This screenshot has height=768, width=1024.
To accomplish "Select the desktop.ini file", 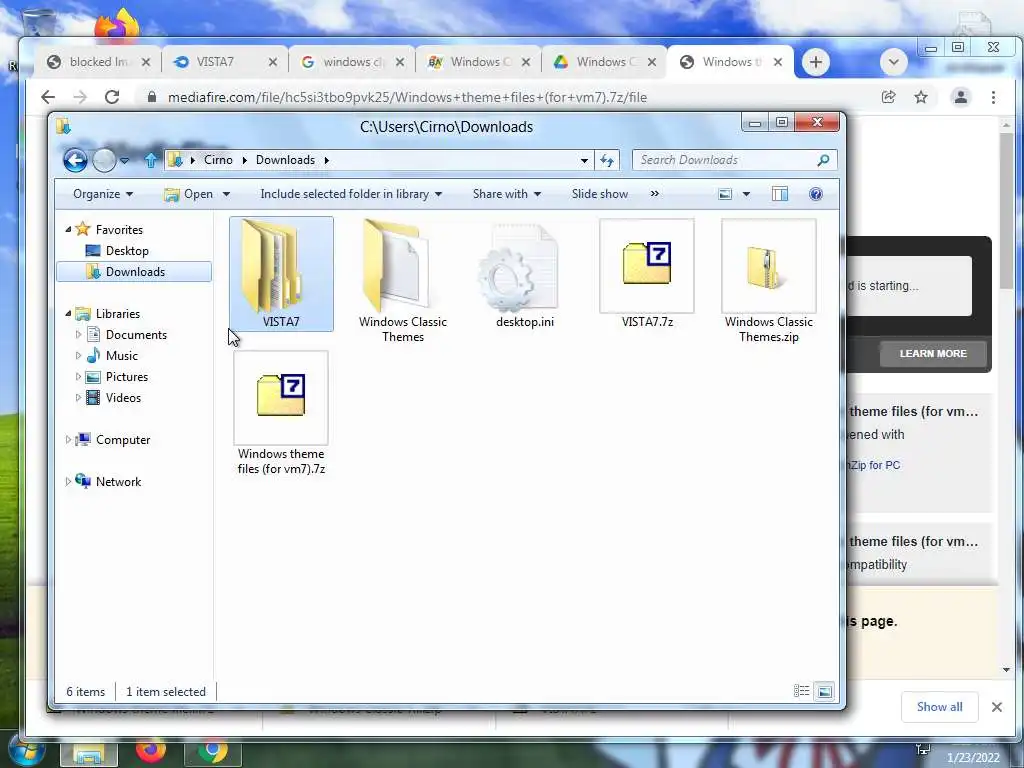I will pos(524,274).
